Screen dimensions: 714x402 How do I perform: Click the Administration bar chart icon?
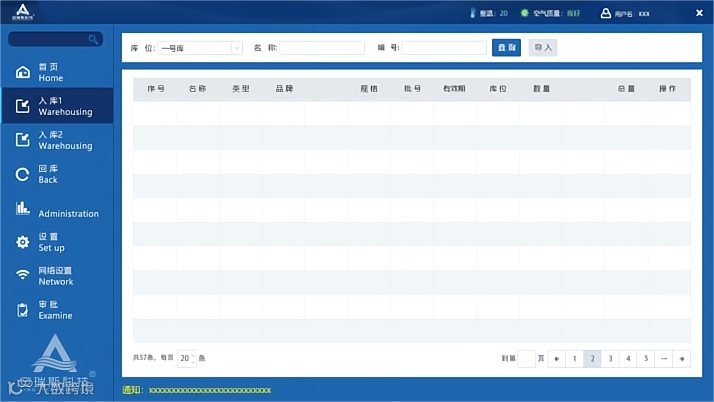22,208
